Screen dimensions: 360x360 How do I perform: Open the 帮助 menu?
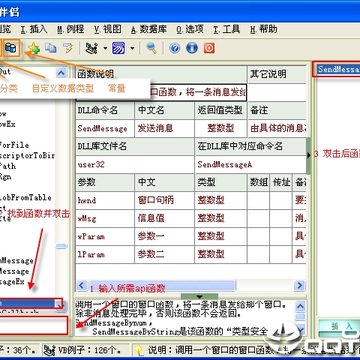(264, 30)
